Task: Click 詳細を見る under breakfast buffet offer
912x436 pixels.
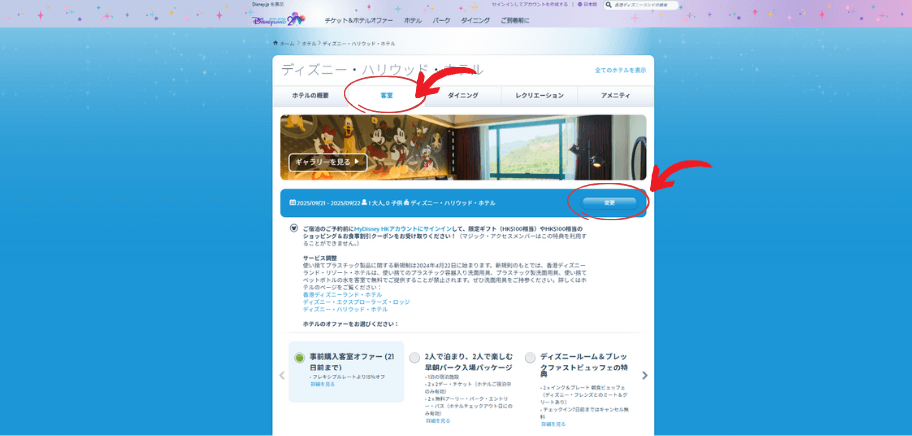Action: click(x=553, y=424)
